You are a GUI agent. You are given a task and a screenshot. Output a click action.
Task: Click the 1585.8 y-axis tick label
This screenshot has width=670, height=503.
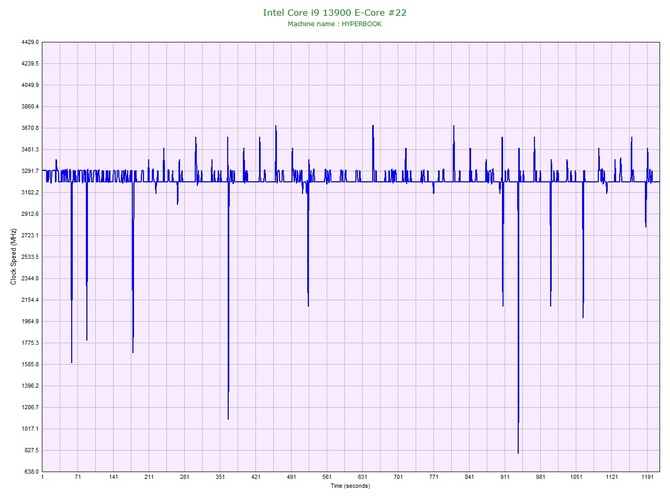pyautogui.click(x=30, y=365)
